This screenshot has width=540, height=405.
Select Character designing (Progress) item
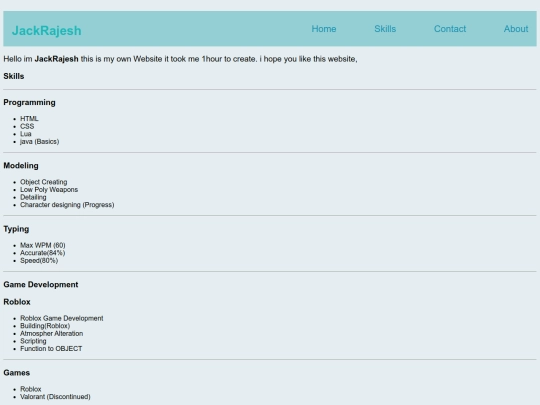[67, 205]
